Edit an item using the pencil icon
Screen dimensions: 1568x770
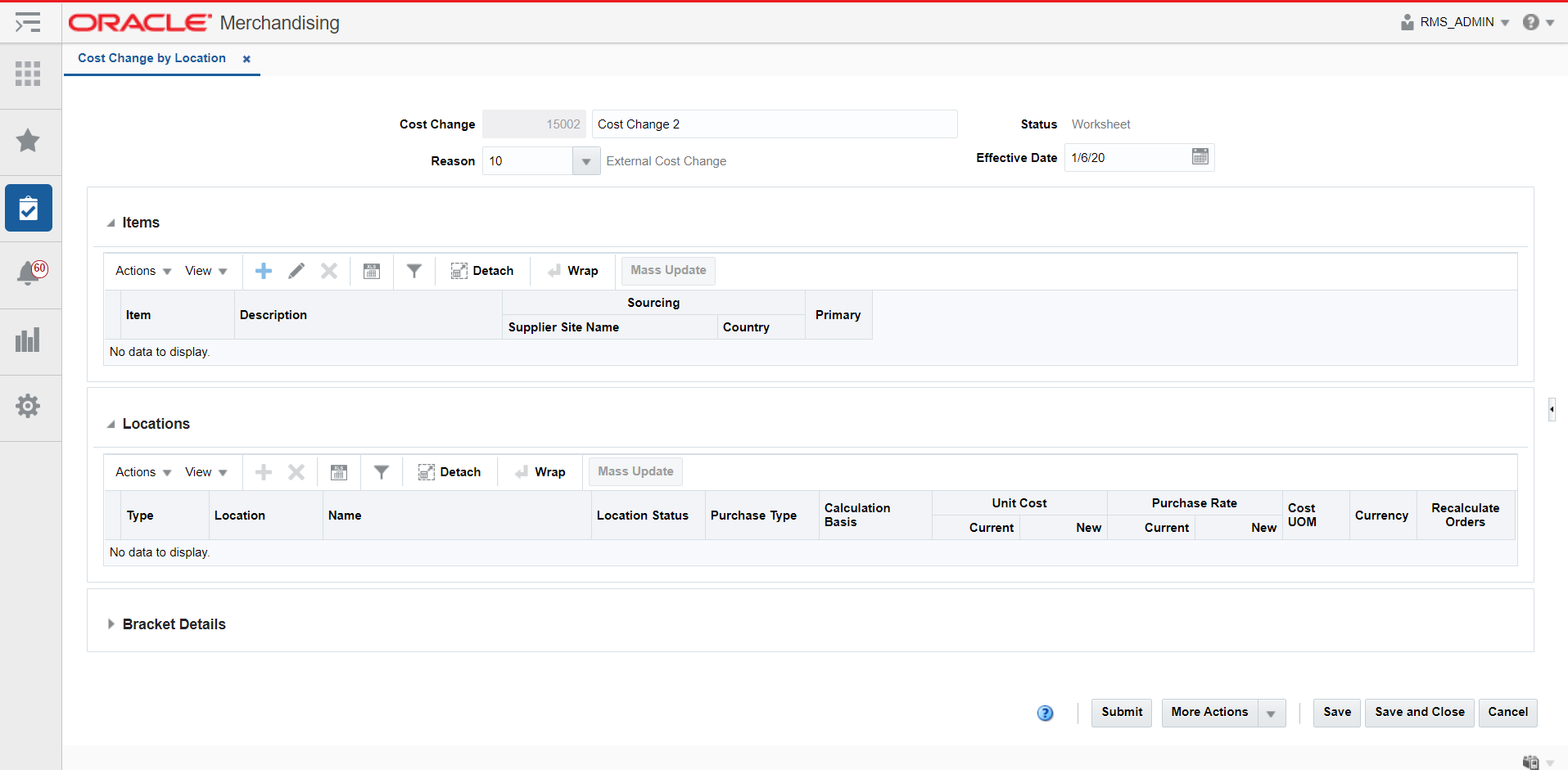[x=296, y=270]
